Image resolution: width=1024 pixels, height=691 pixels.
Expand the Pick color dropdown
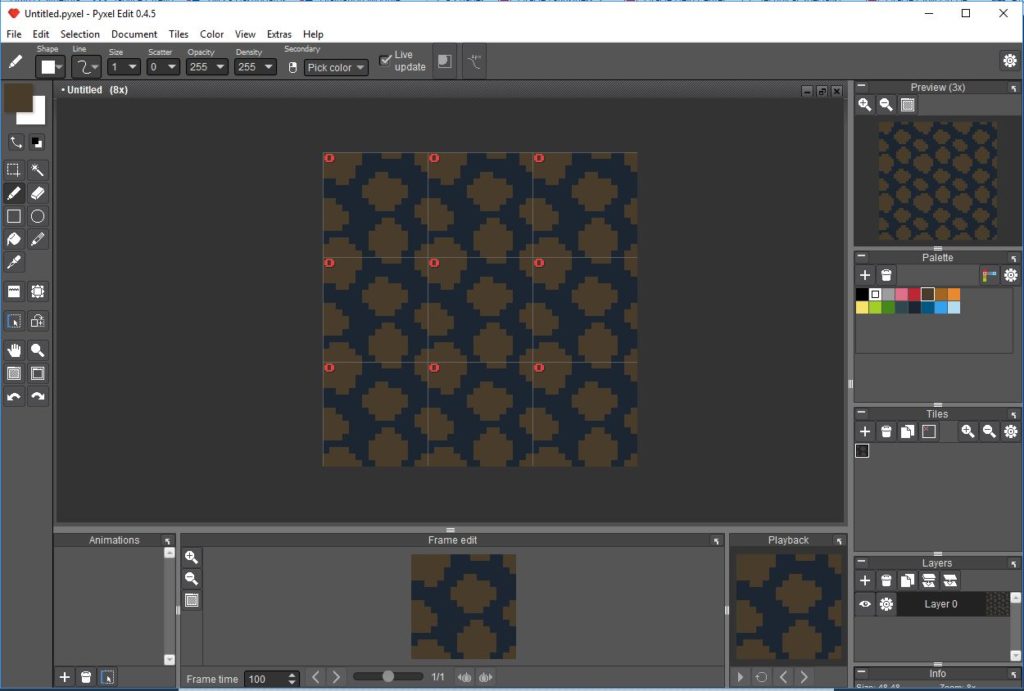358,67
